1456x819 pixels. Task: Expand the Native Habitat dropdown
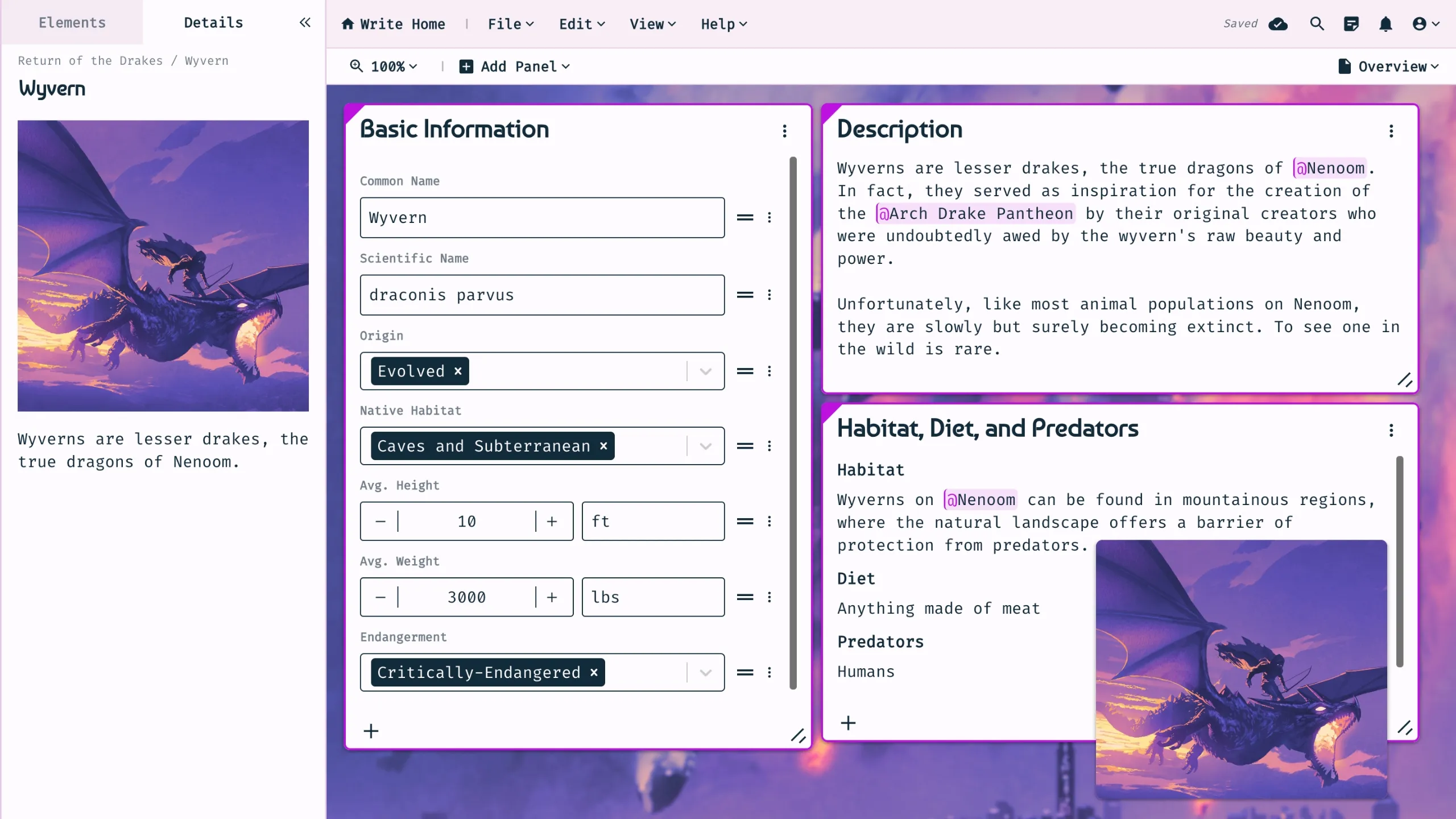tap(705, 446)
